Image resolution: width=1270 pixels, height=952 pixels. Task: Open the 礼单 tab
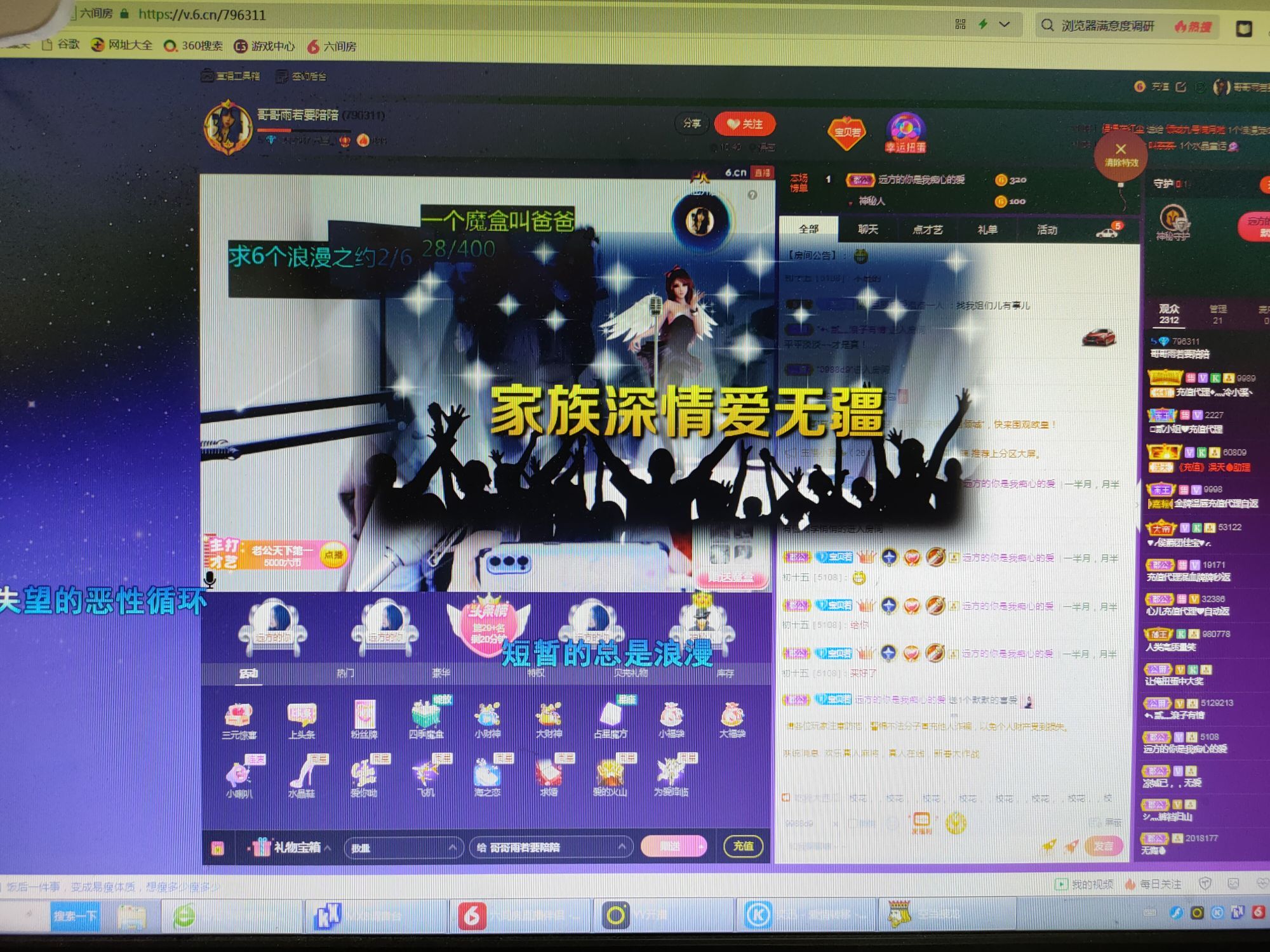[987, 230]
